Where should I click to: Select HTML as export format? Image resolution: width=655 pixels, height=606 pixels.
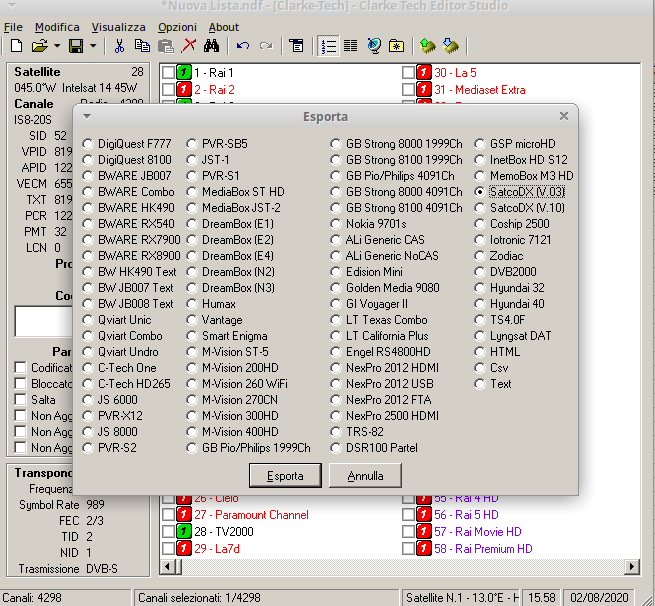[x=480, y=352]
